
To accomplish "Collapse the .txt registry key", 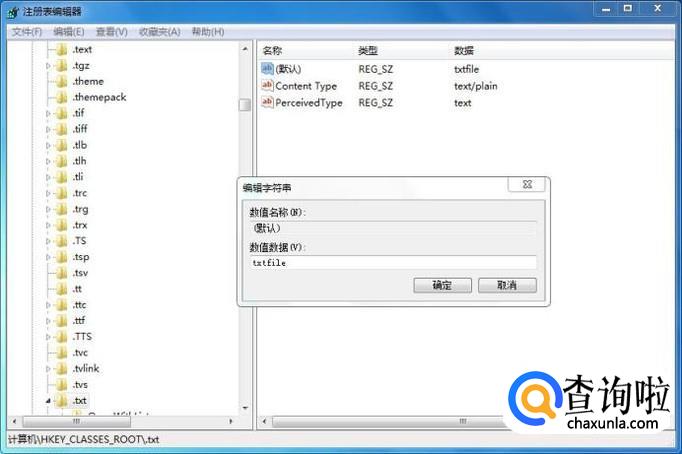I will click(x=48, y=400).
